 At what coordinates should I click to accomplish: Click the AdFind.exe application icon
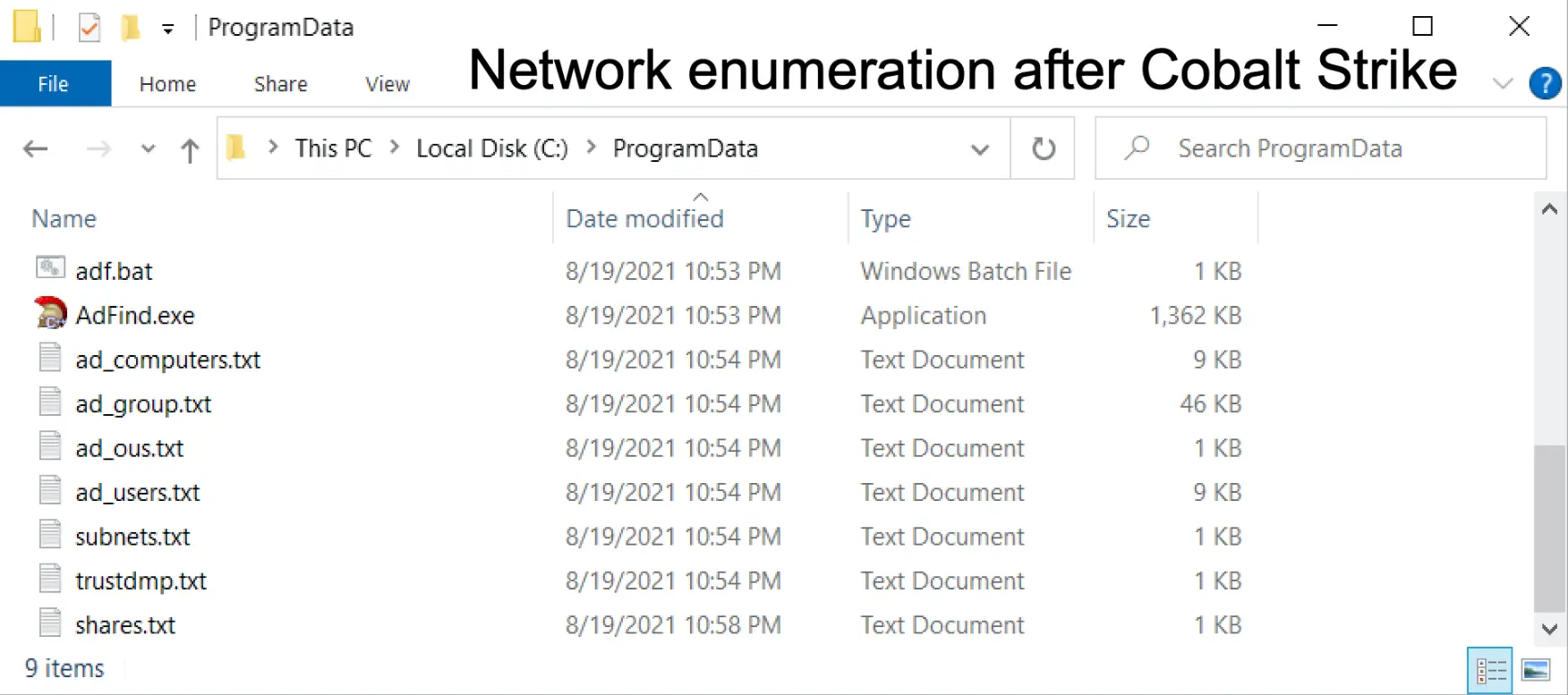pos(50,314)
